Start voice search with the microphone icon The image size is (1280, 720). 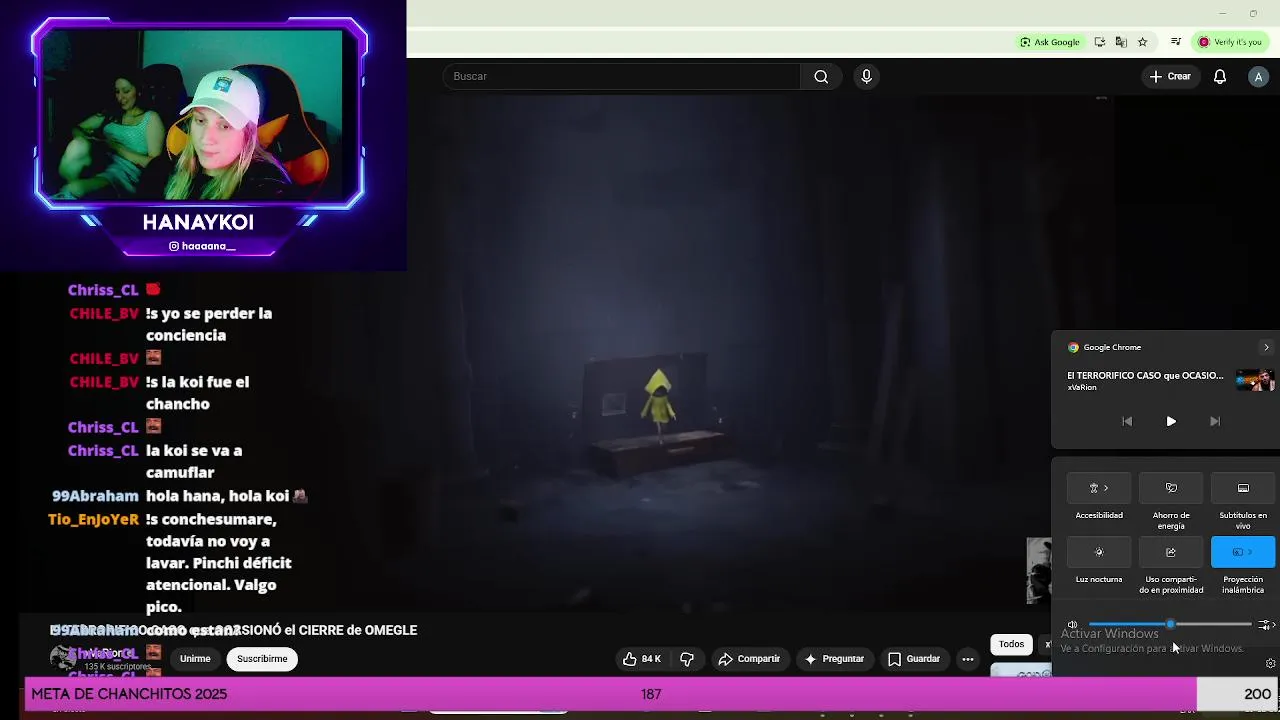coord(866,77)
